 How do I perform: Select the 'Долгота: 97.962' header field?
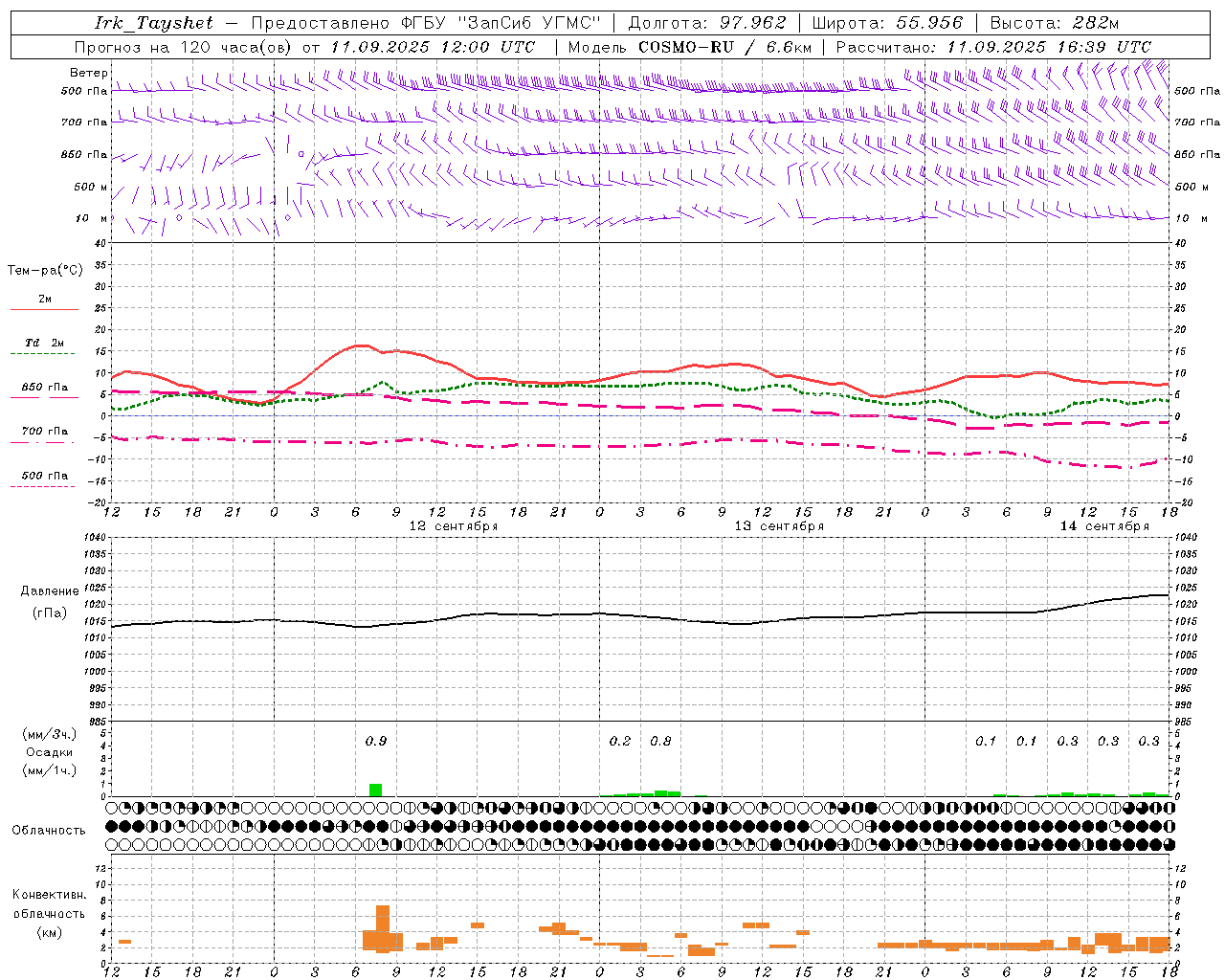coord(707,23)
